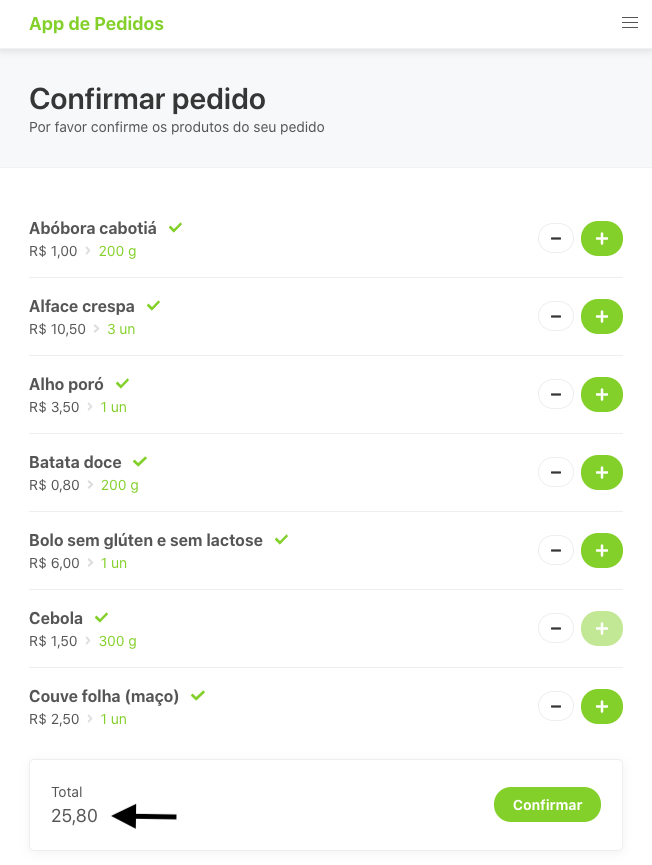Click the faded plus button for Cebola
652x865 pixels.
point(602,628)
